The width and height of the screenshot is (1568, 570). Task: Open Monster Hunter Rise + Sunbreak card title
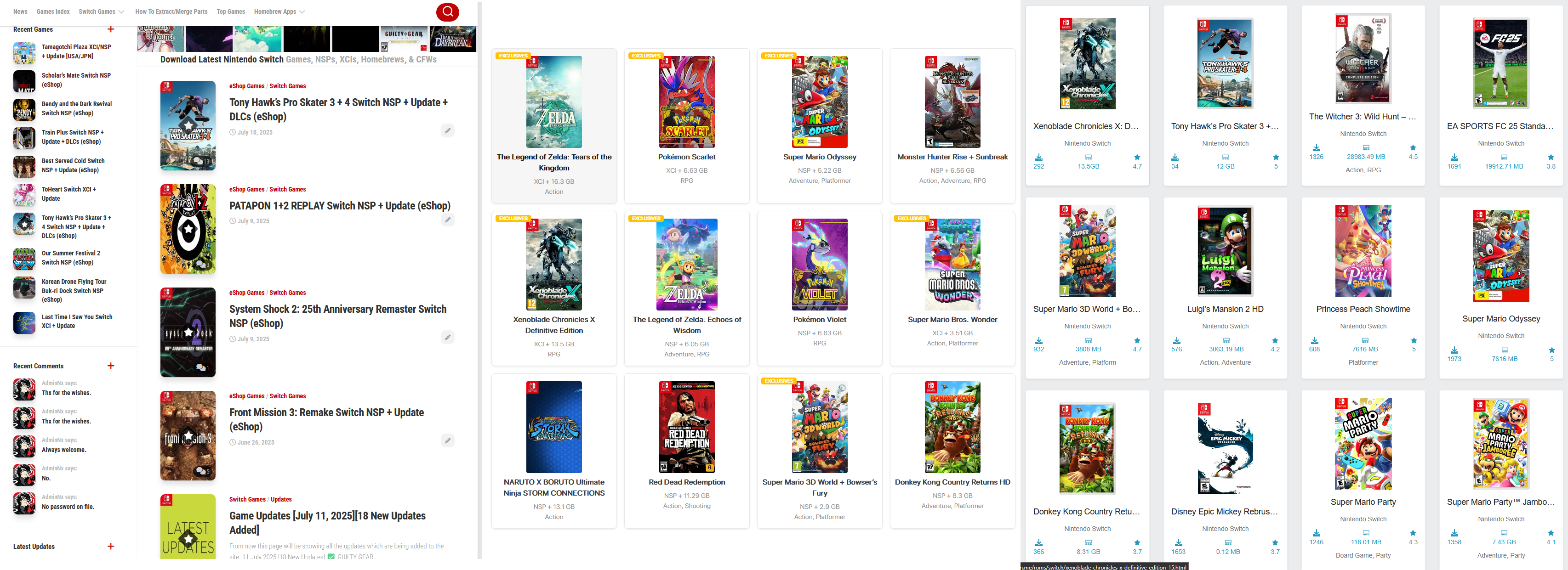[952, 157]
